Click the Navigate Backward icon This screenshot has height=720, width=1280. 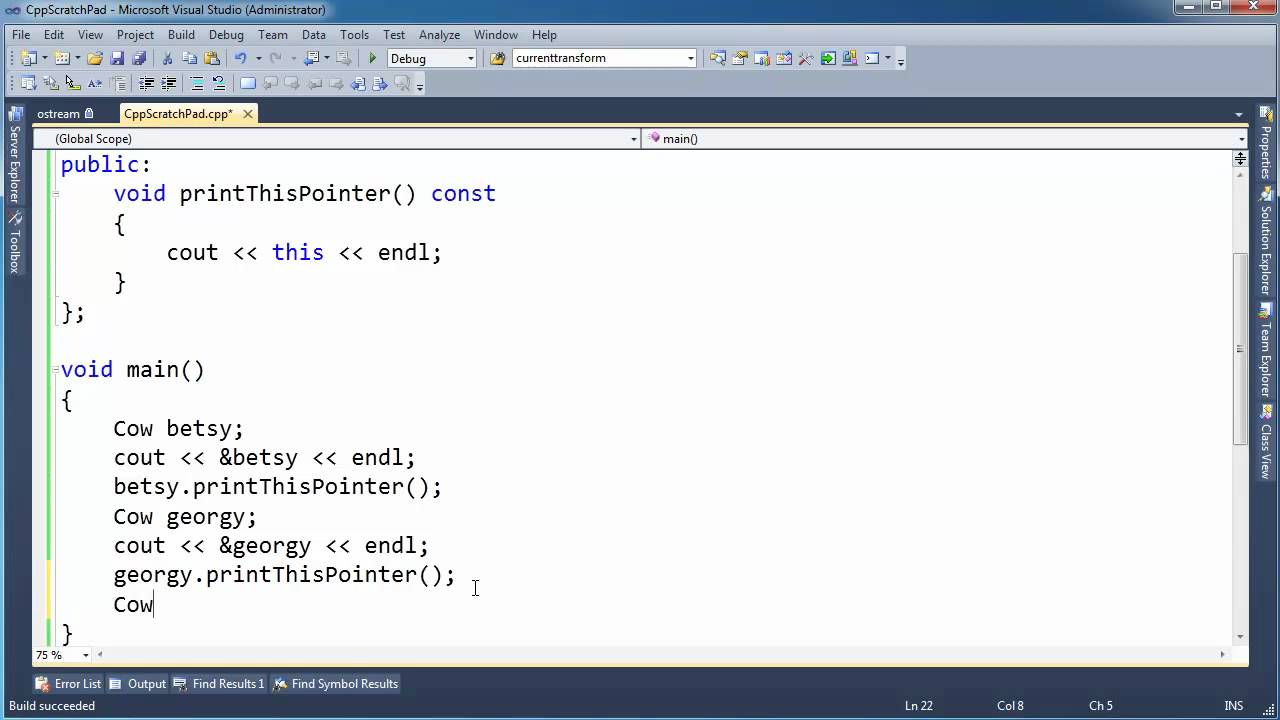click(311, 58)
